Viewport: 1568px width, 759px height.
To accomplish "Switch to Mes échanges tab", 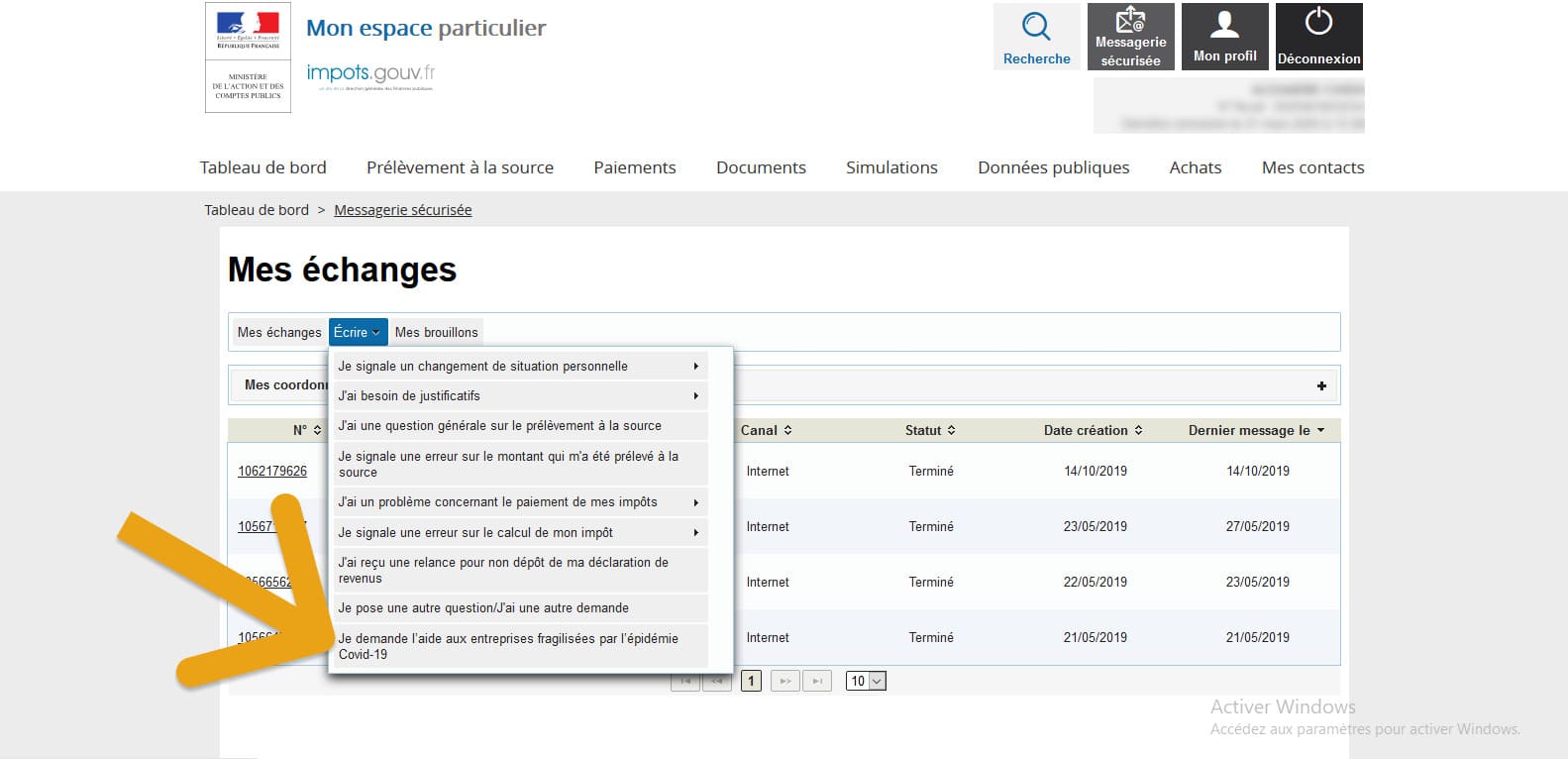I will [279, 332].
